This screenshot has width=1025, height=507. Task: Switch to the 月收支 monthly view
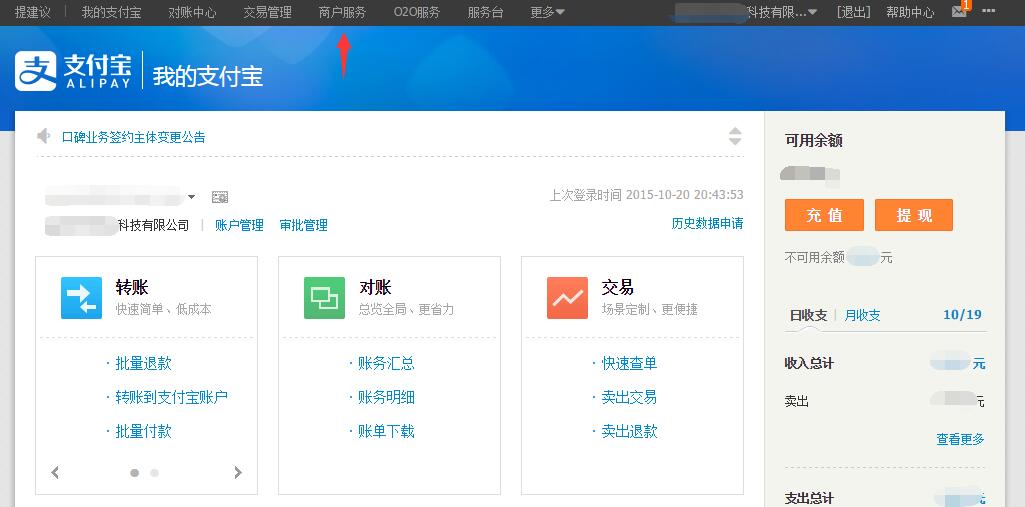[862, 315]
